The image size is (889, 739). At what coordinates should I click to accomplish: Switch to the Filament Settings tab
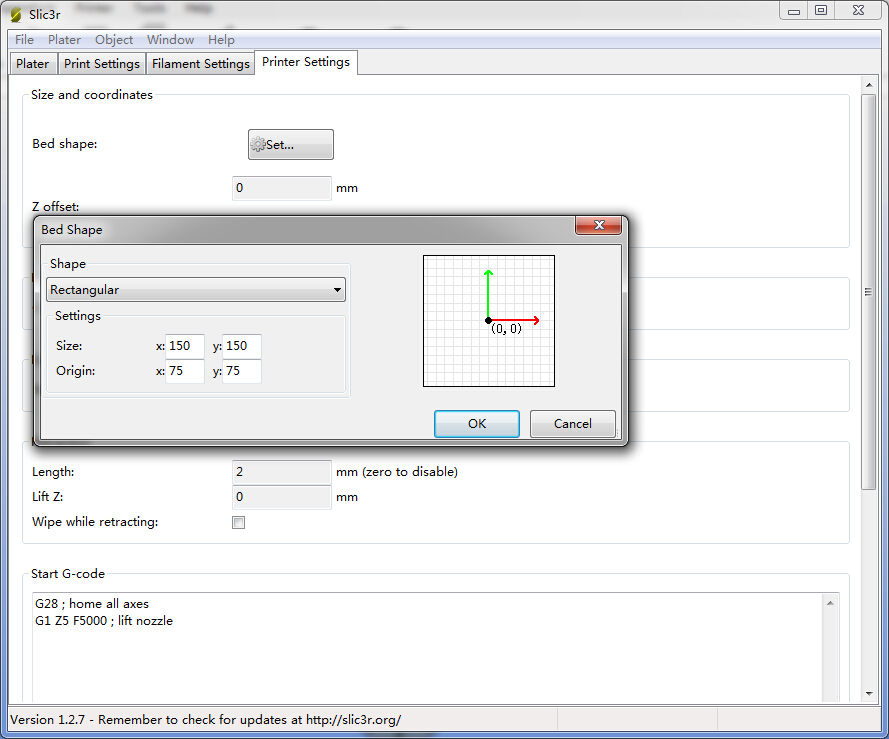pos(201,64)
